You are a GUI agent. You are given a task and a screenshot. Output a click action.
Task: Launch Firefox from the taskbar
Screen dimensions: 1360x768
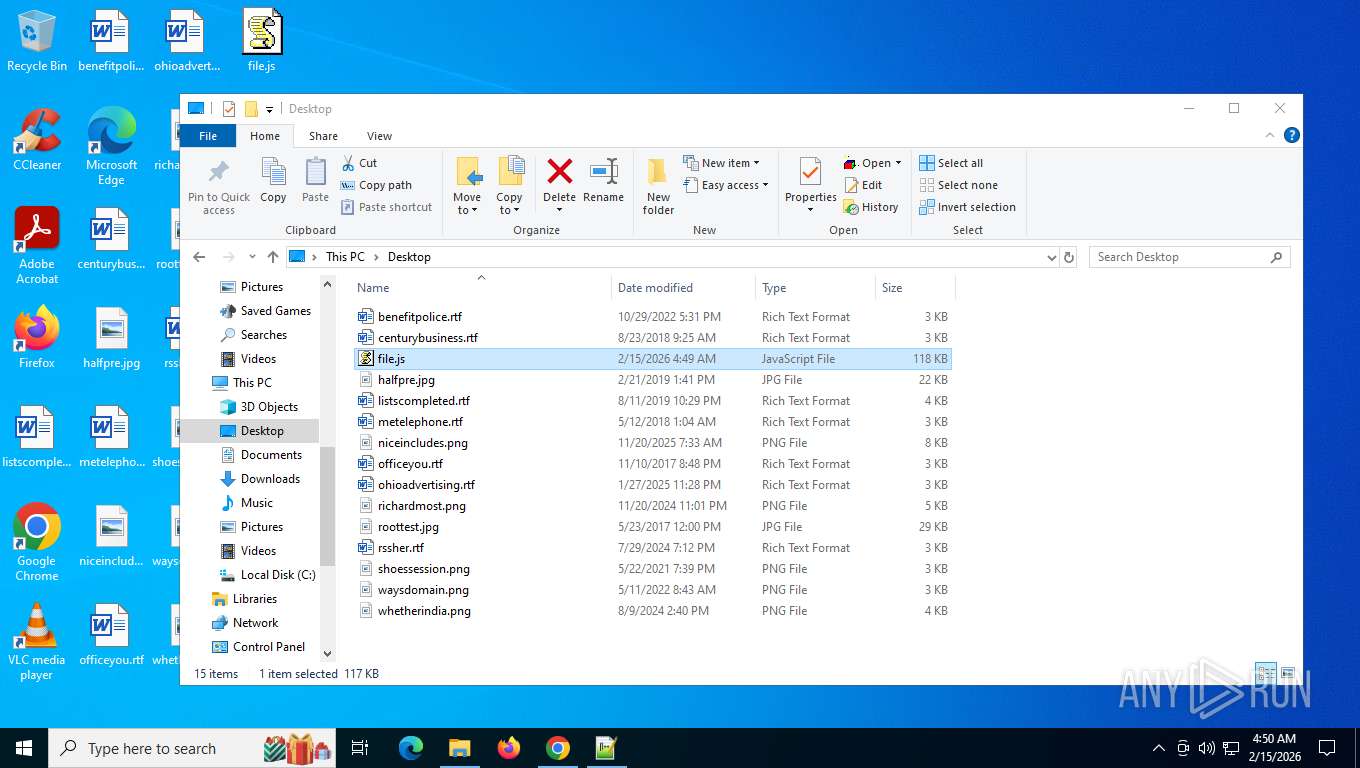click(x=509, y=748)
